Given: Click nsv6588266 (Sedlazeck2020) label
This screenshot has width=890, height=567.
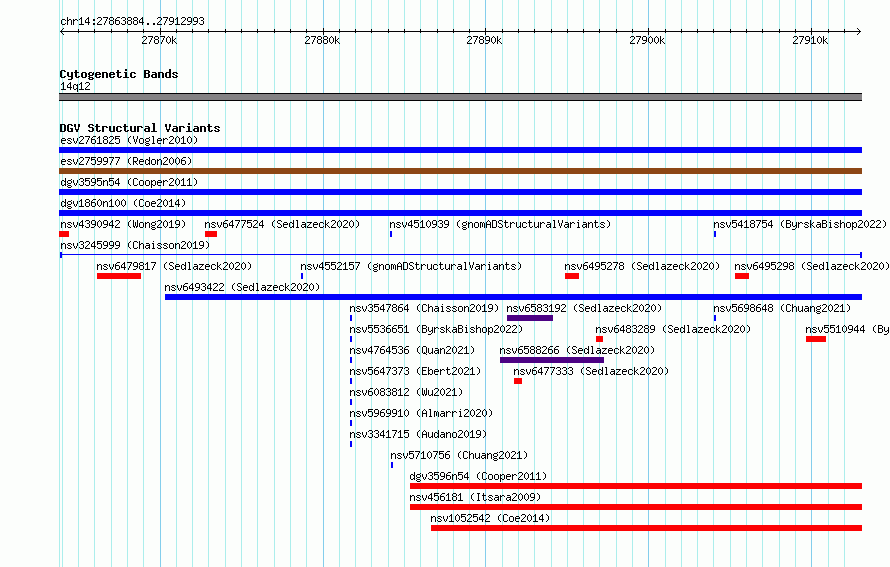Looking at the screenshot, I should tap(577, 350).
